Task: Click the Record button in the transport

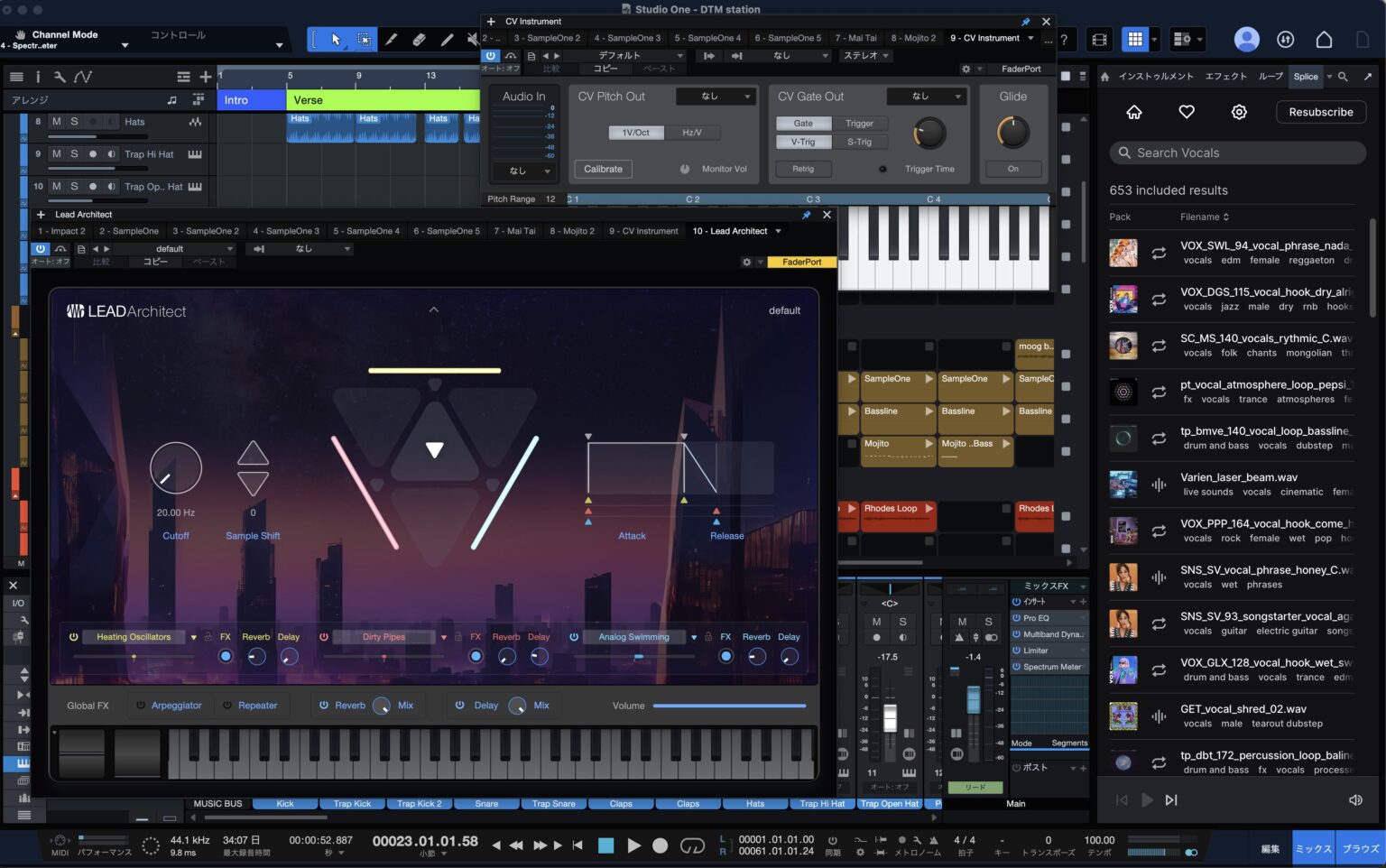Action: tap(660, 845)
